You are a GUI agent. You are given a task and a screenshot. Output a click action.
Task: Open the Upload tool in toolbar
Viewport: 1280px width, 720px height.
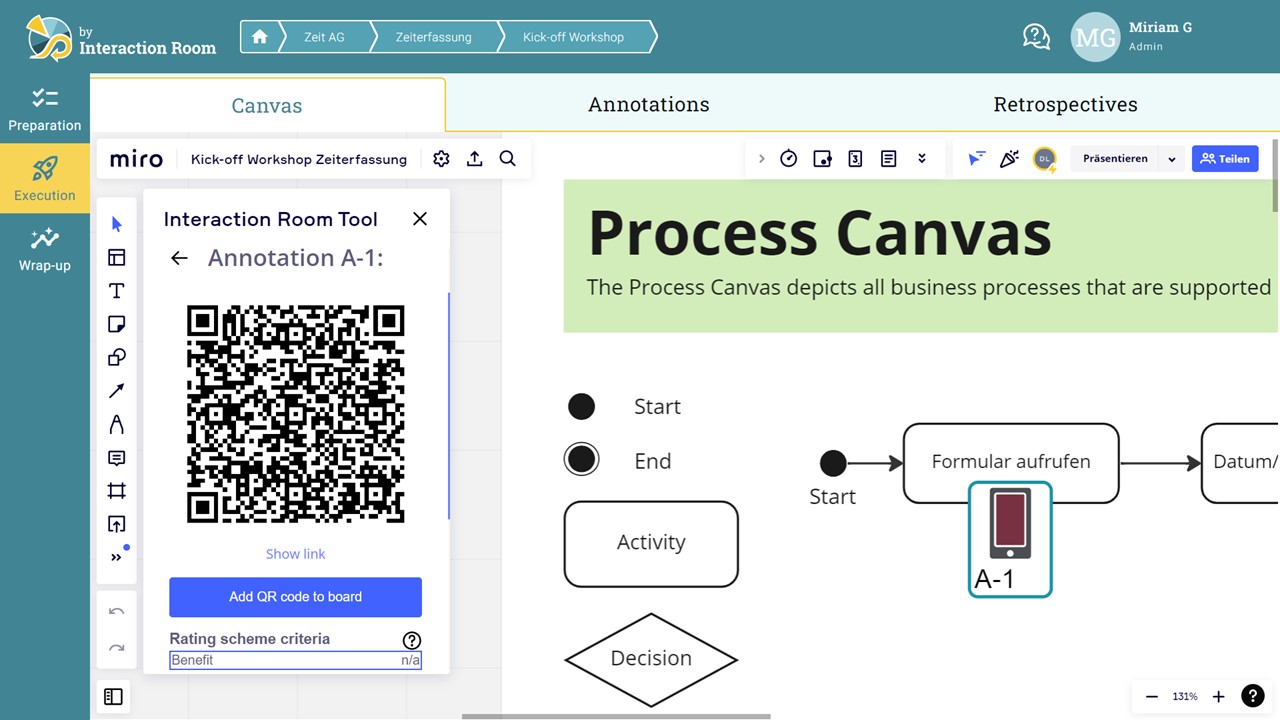click(x=117, y=524)
